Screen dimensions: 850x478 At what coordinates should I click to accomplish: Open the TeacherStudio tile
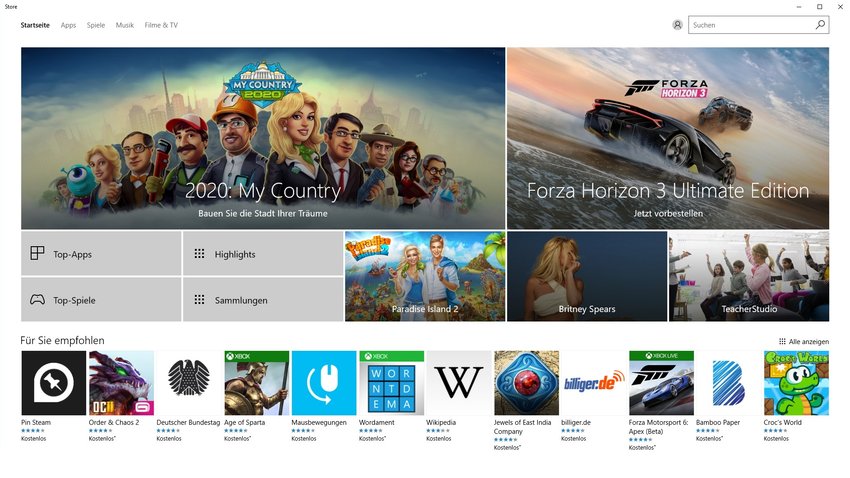[x=749, y=276]
